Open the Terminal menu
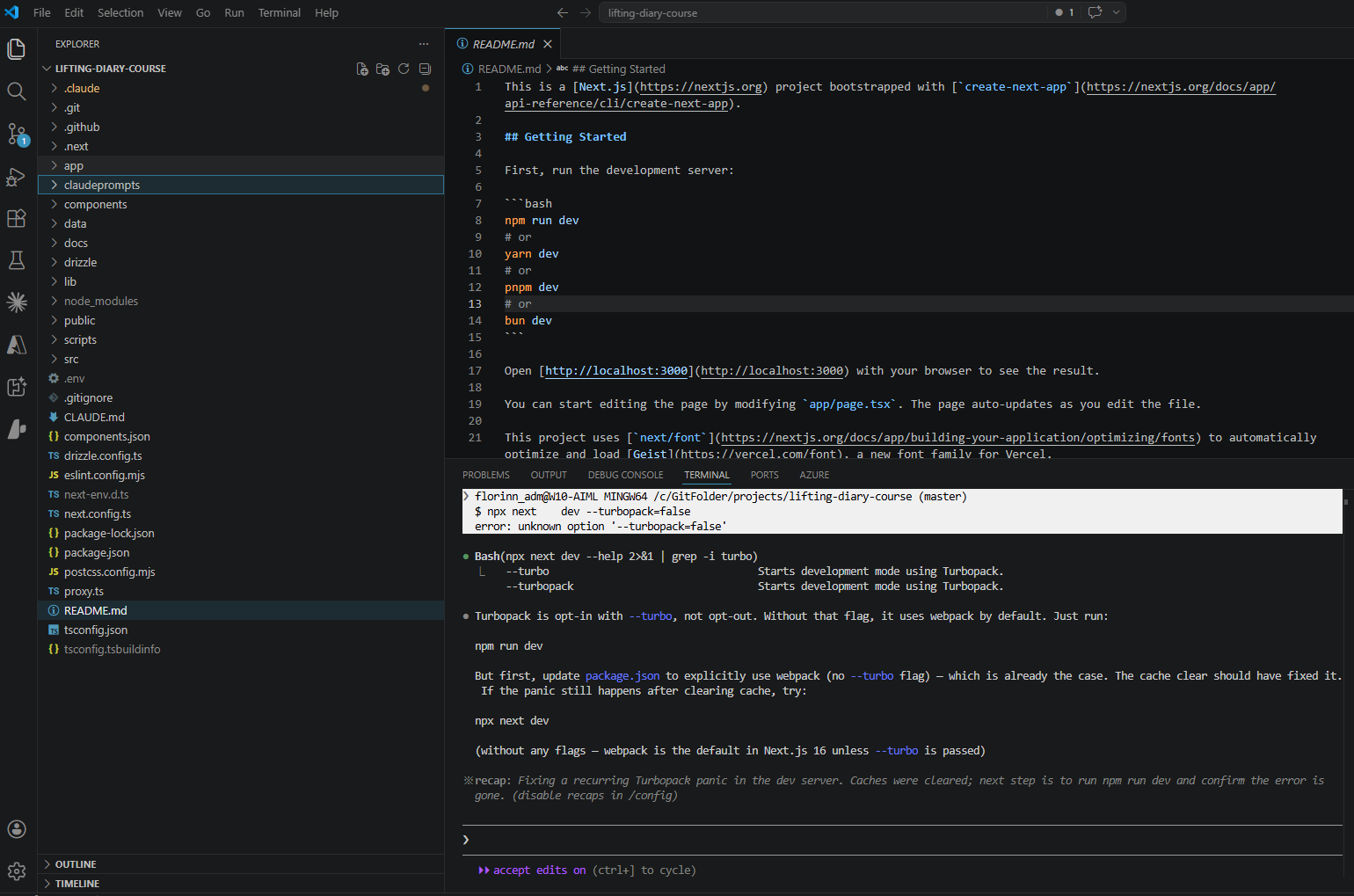Image resolution: width=1354 pixels, height=896 pixels. tap(279, 12)
